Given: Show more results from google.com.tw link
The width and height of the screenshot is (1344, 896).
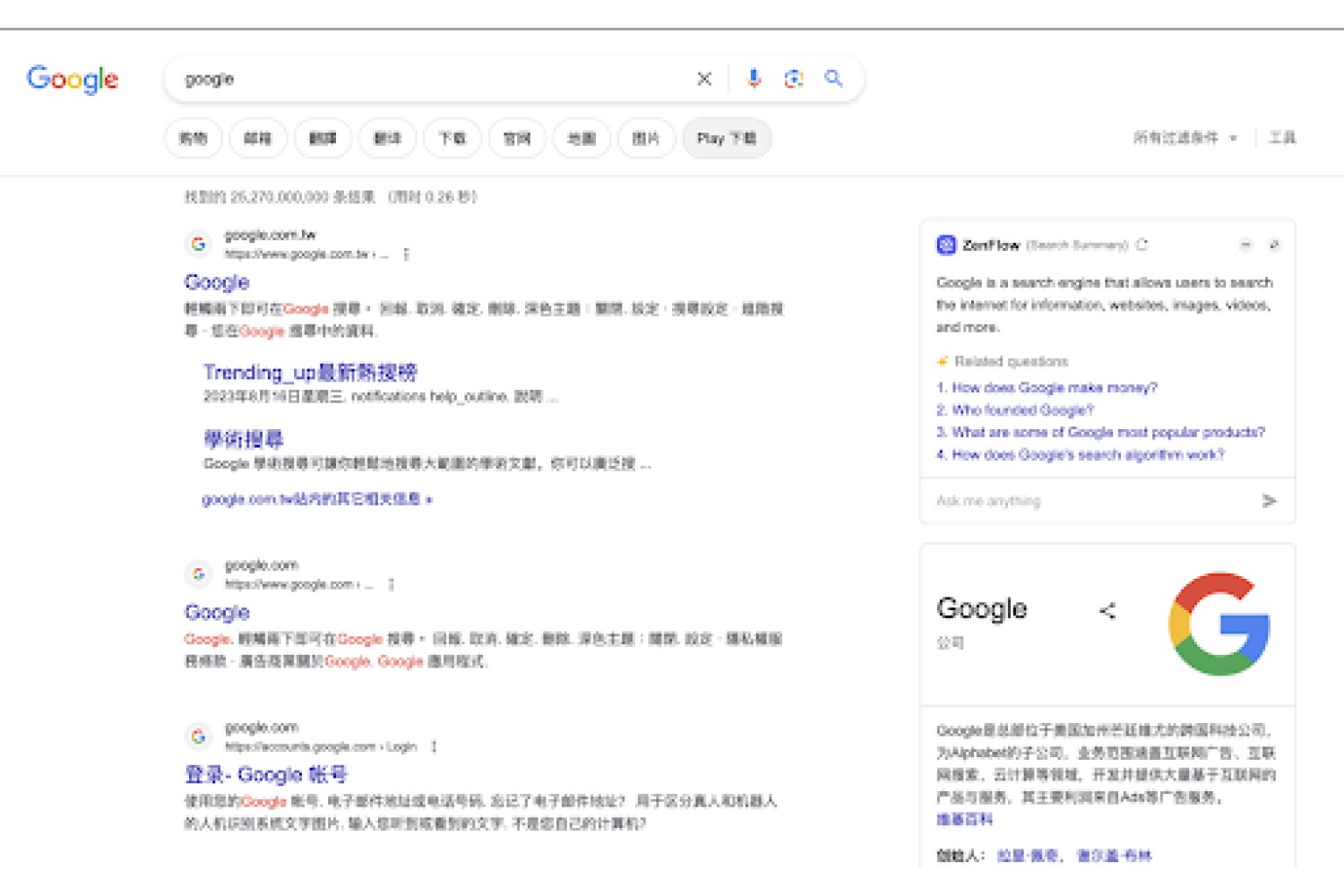Looking at the screenshot, I should coord(317,499).
